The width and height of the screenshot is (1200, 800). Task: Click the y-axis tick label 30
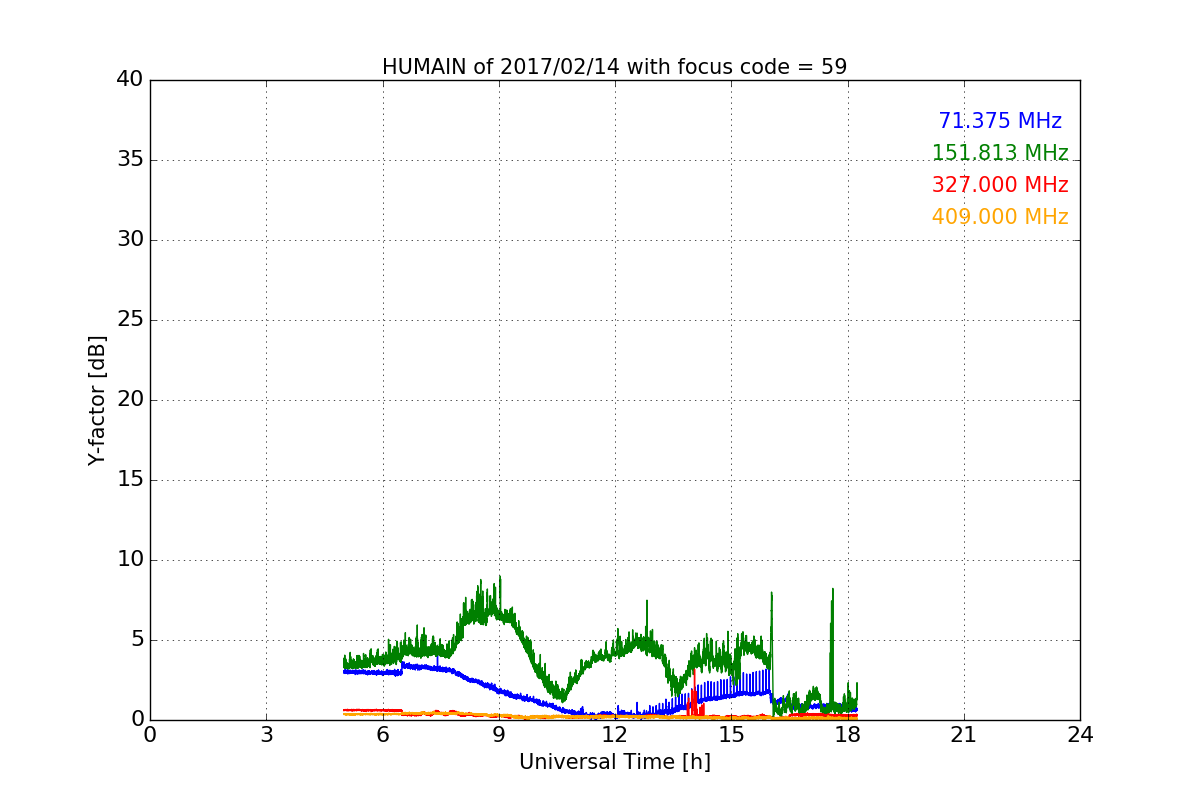click(x=130, y=240)
